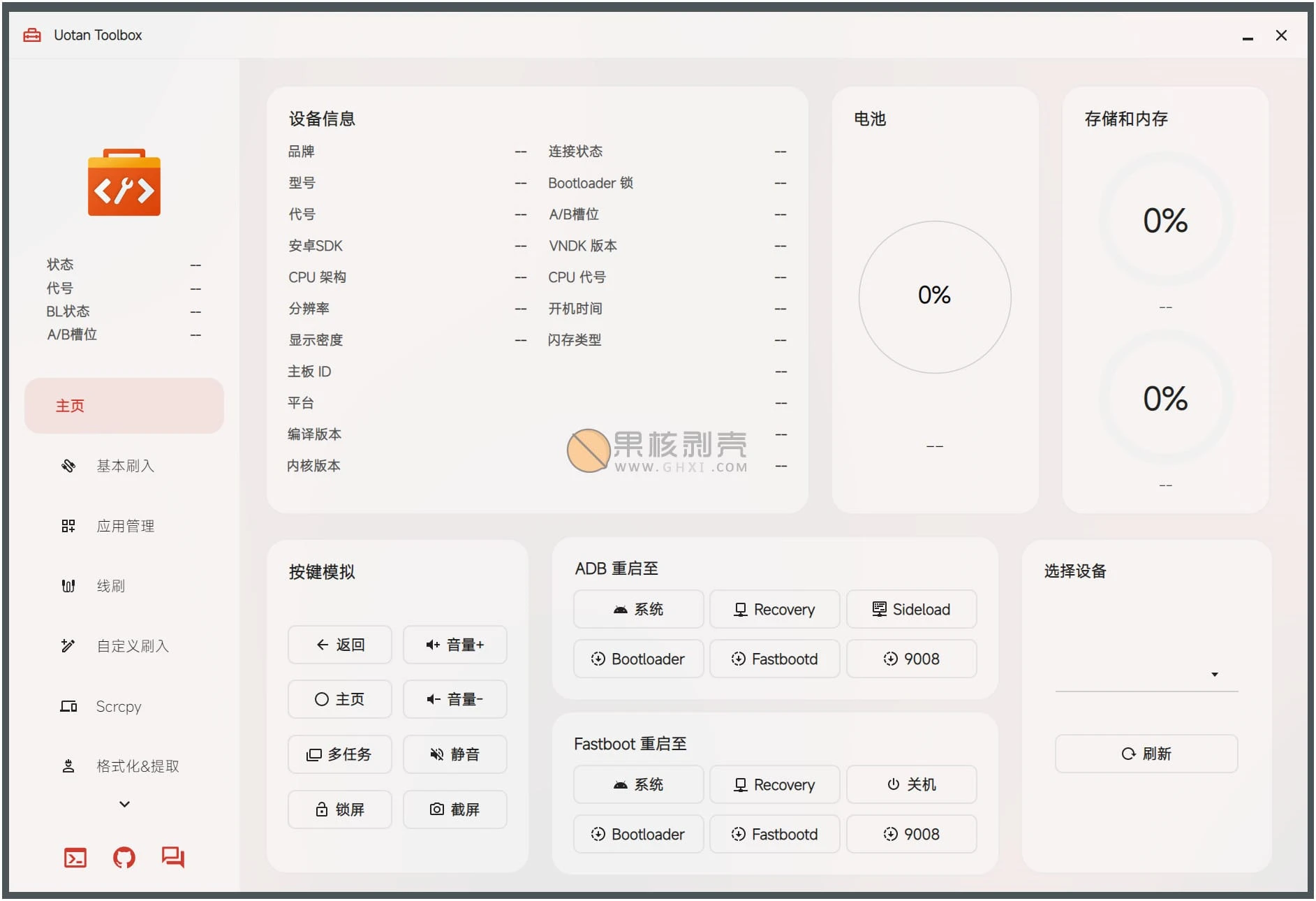1316x901 pixels.
Task: Open the terminal icon at sidebar bottom
Action: 75,857
